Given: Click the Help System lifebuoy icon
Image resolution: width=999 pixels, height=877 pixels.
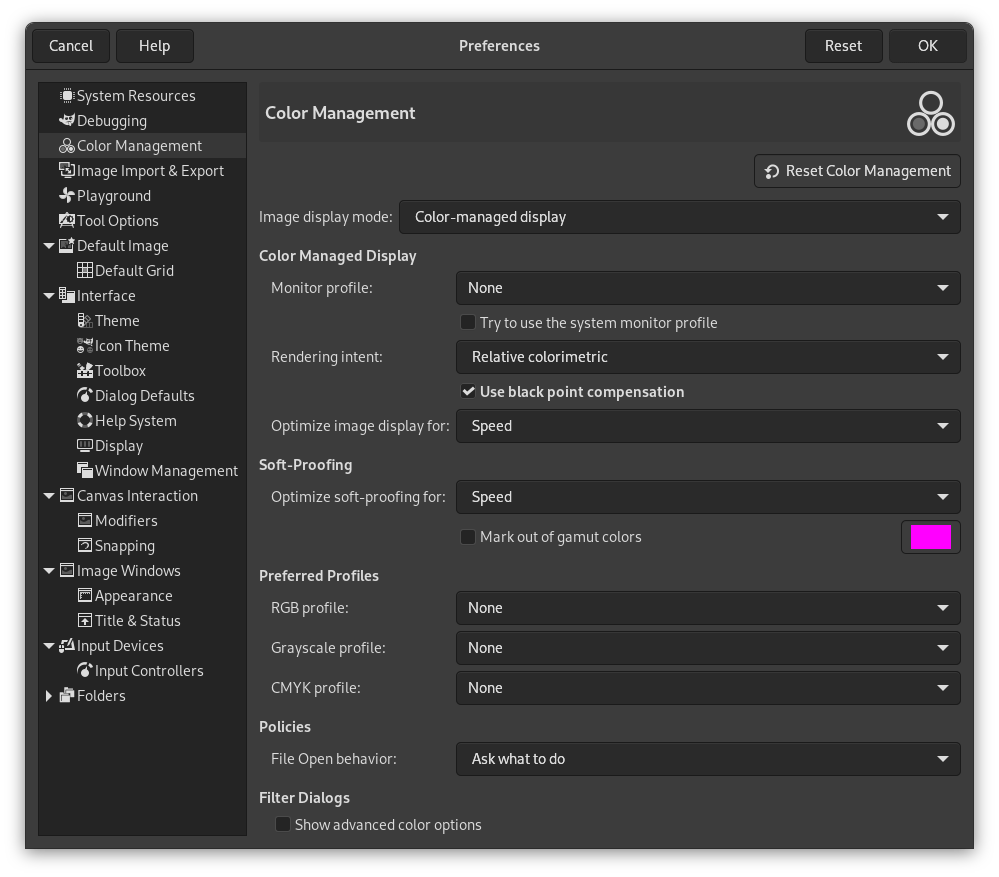Looking at the screenshot, I should [85, 420].
